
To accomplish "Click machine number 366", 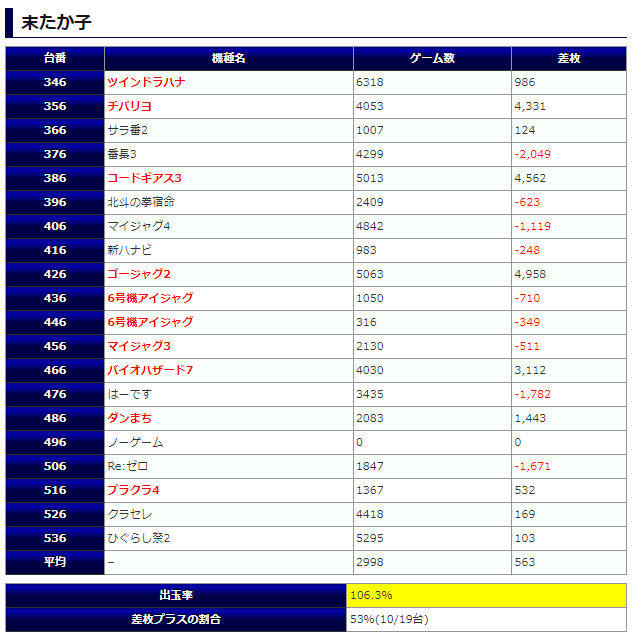I will 55,130.
